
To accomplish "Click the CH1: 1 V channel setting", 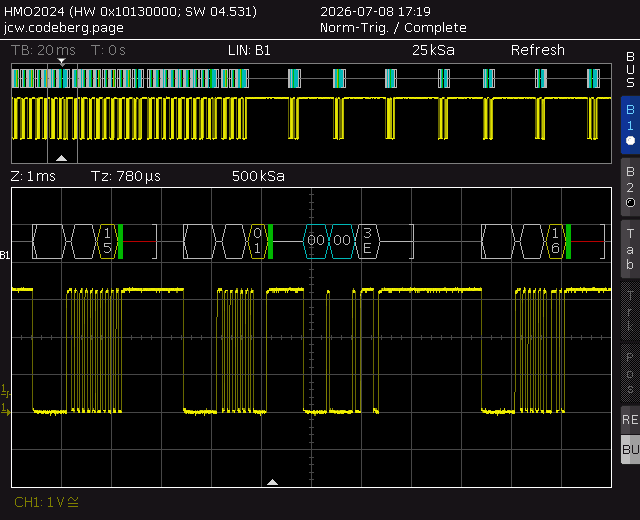I will pyautogui.click(x=46, y=502).
